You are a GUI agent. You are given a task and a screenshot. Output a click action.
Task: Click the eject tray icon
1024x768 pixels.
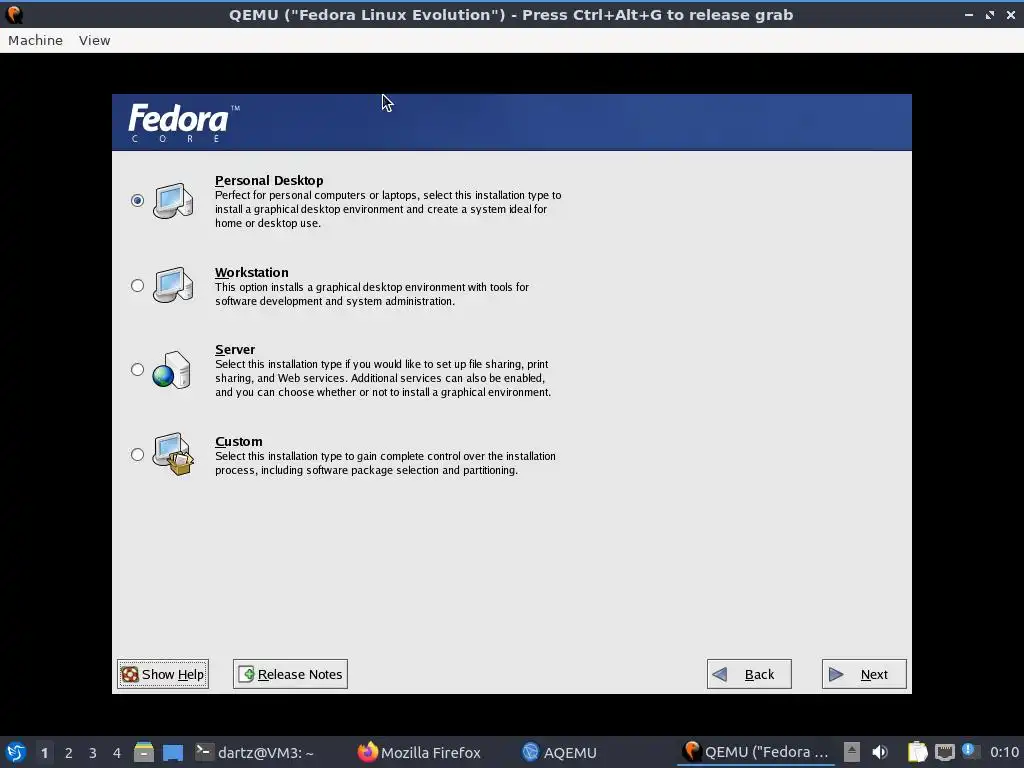(852, 752)
